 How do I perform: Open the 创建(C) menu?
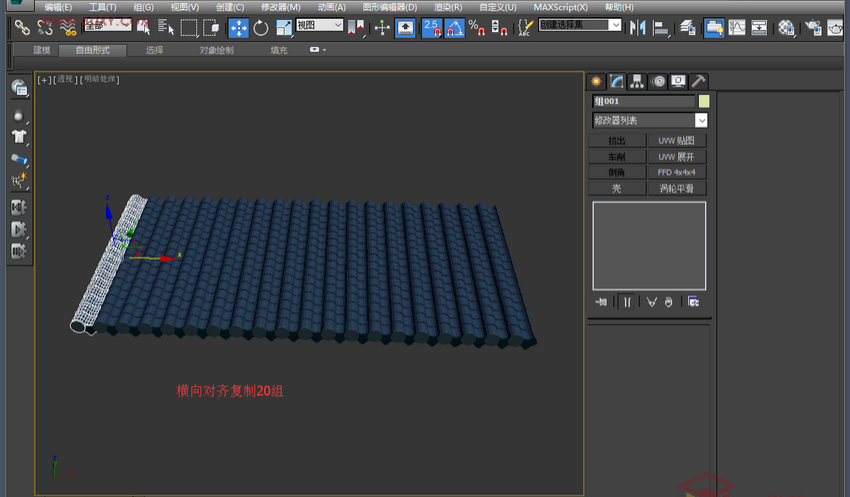tap(230, 7)
